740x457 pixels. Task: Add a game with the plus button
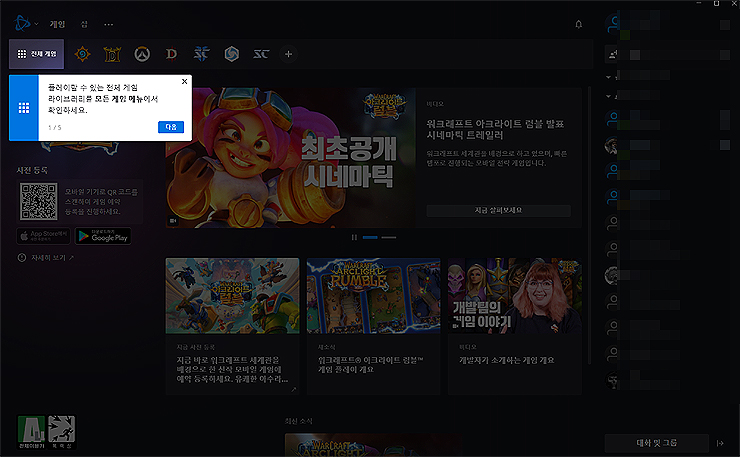(288, 54)
